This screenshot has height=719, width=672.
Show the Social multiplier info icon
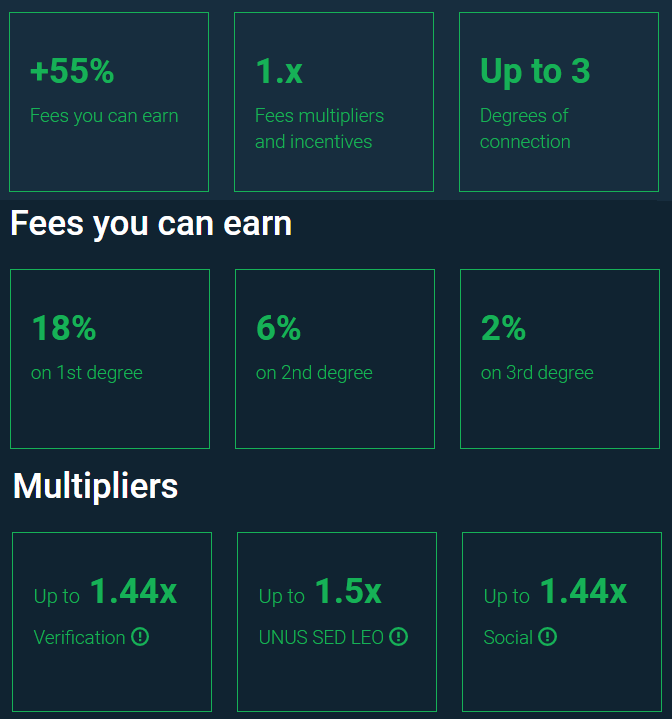pyautogui.click(x=547, y=636)
